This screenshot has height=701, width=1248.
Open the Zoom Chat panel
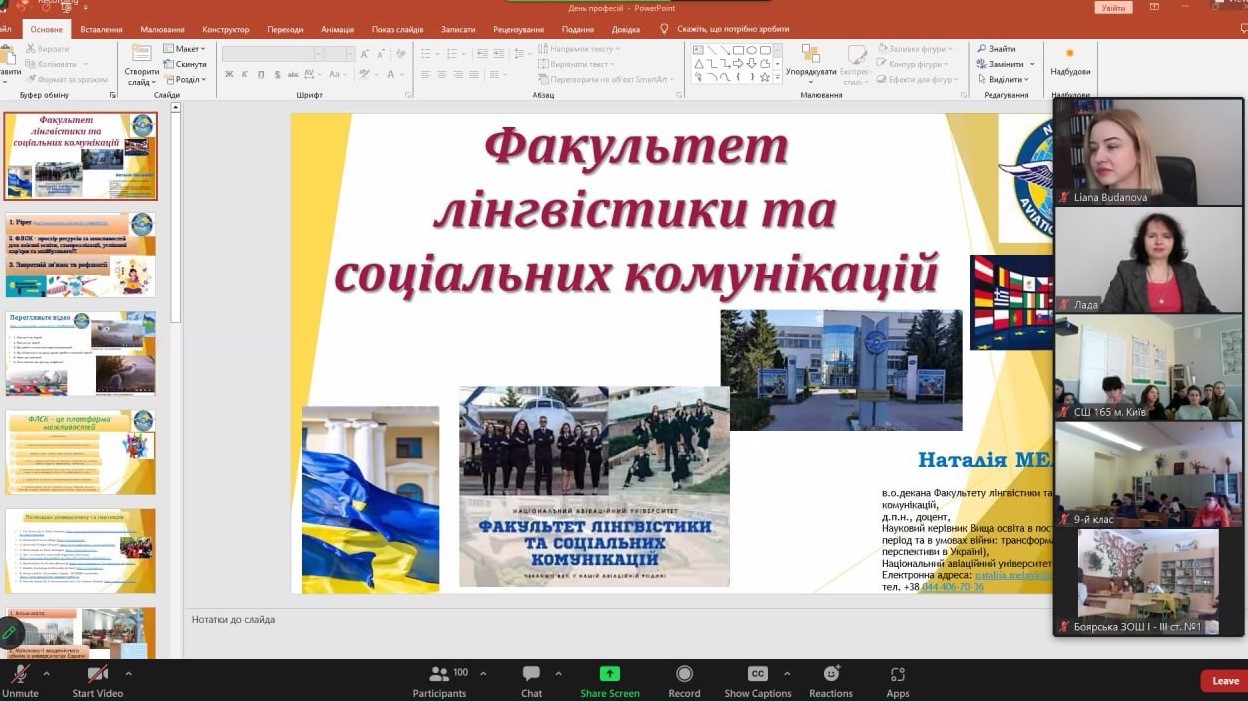[x=531, y=675]
